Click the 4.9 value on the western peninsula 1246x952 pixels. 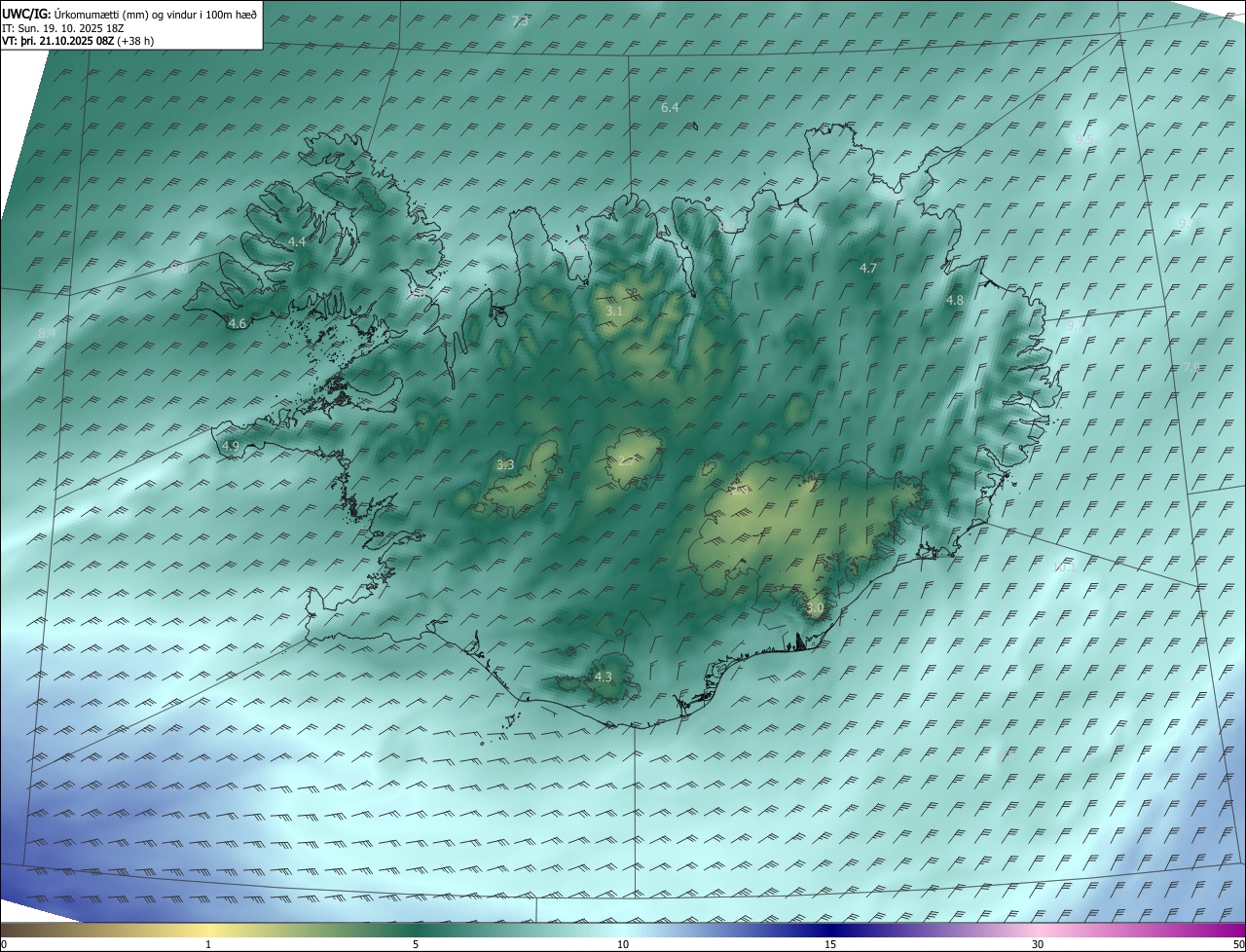(231, 446)
